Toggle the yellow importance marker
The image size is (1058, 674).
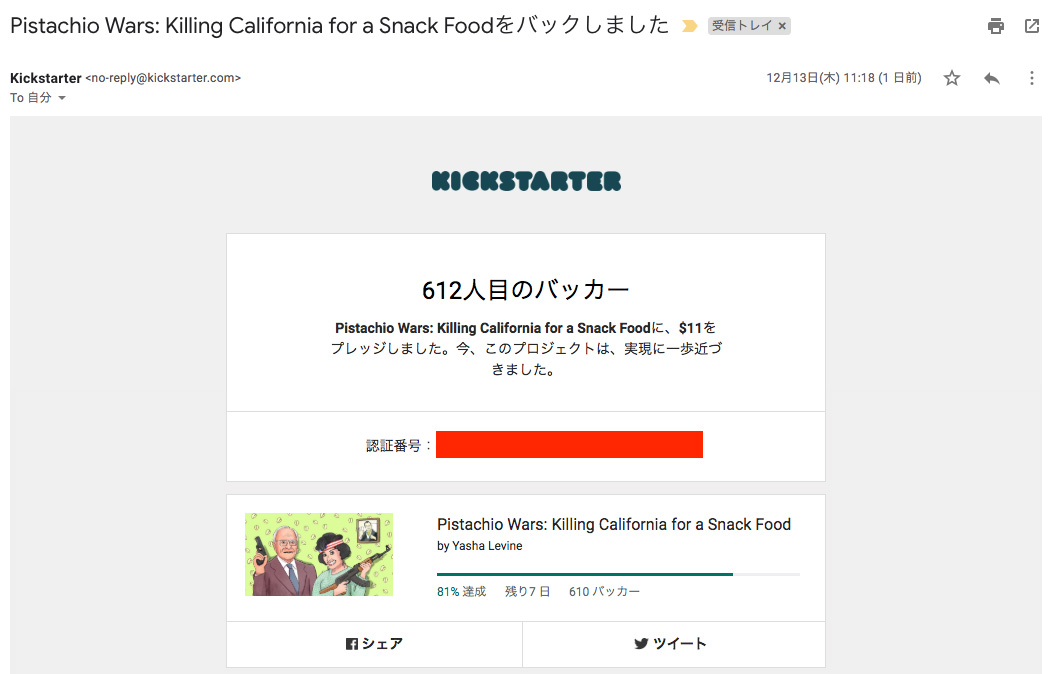[689, 27]
